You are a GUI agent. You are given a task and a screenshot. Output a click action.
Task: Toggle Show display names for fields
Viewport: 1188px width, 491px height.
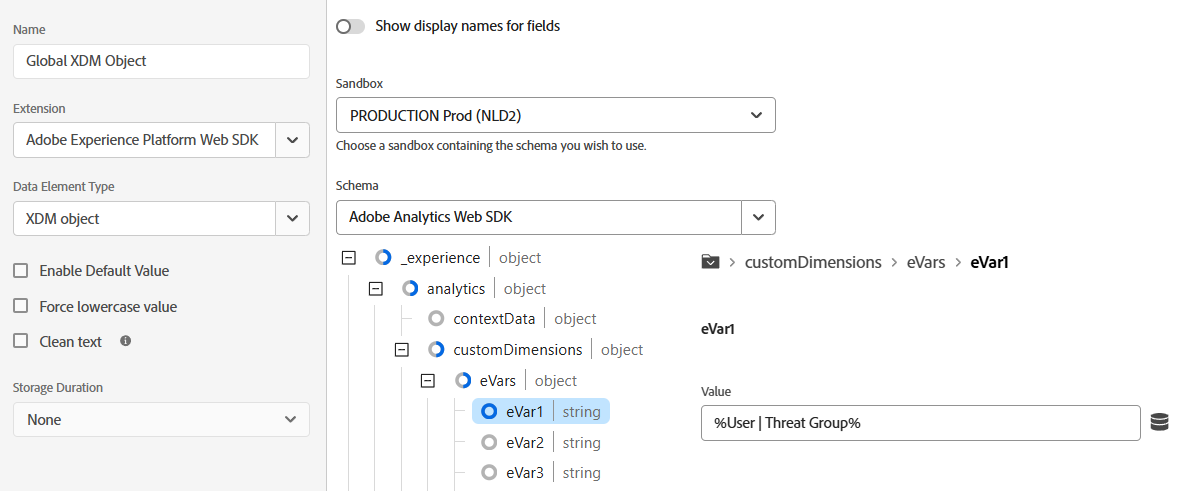tap(351, 27)
